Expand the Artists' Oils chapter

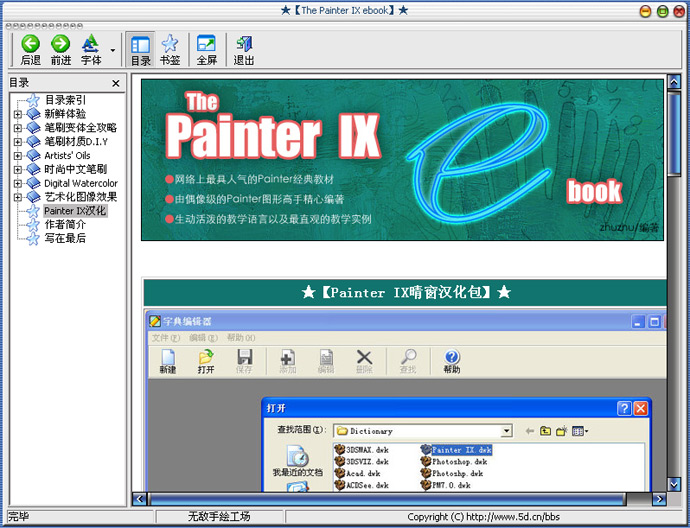[18, 156]
